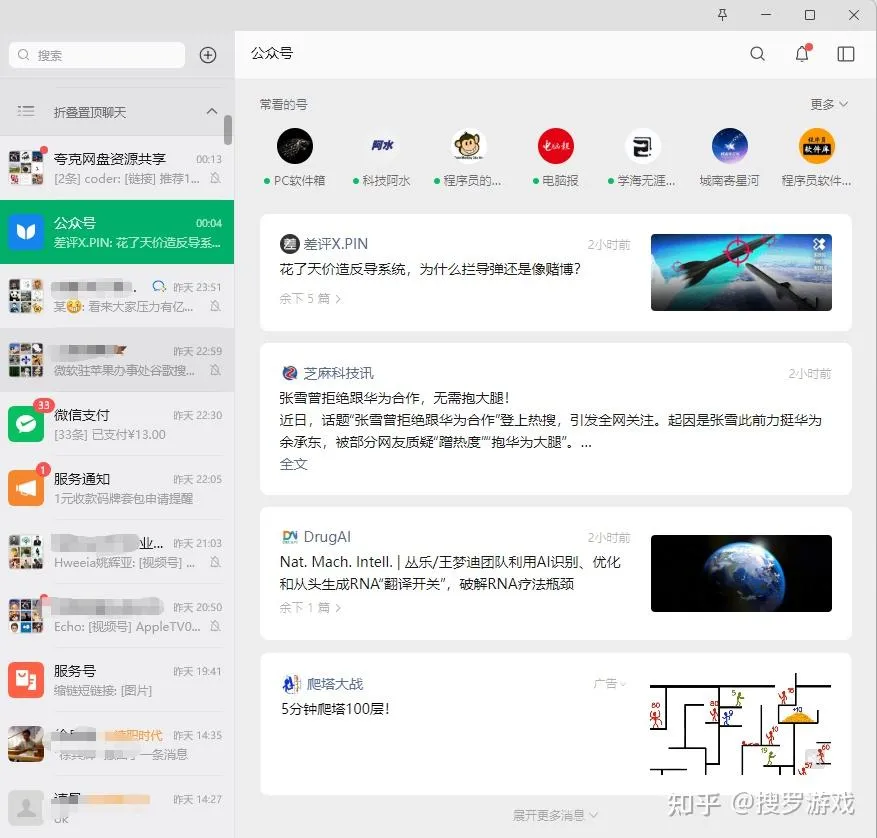Open 微信支付 已支付¥13.00 message row

tap(117, 424)
